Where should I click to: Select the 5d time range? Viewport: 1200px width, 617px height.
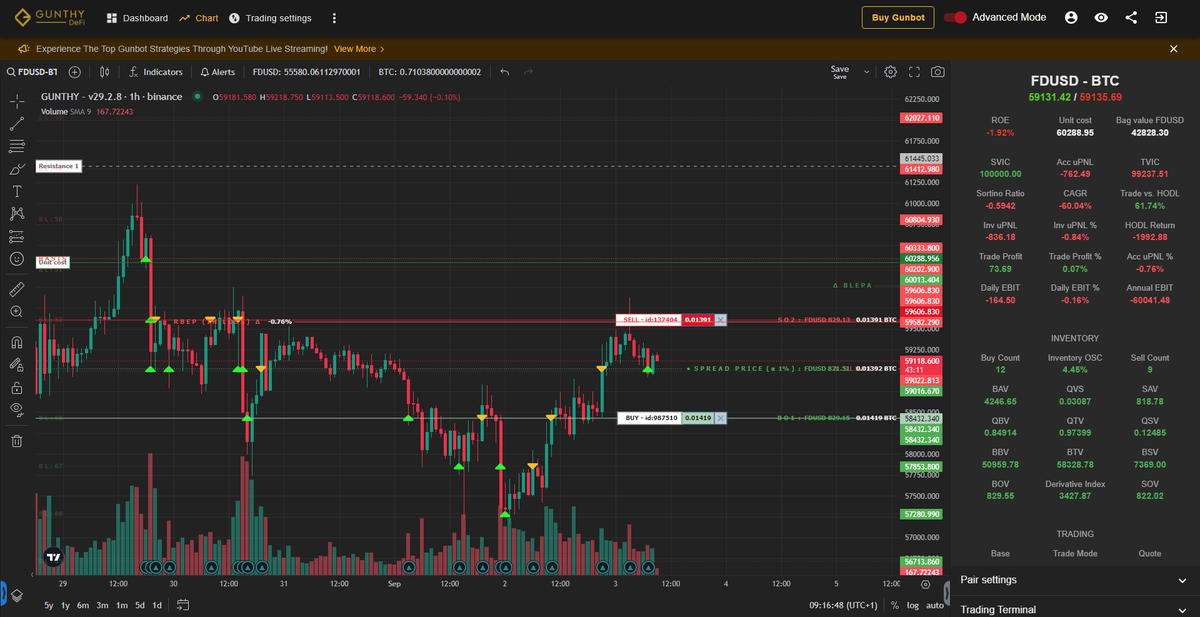point(140,605)
